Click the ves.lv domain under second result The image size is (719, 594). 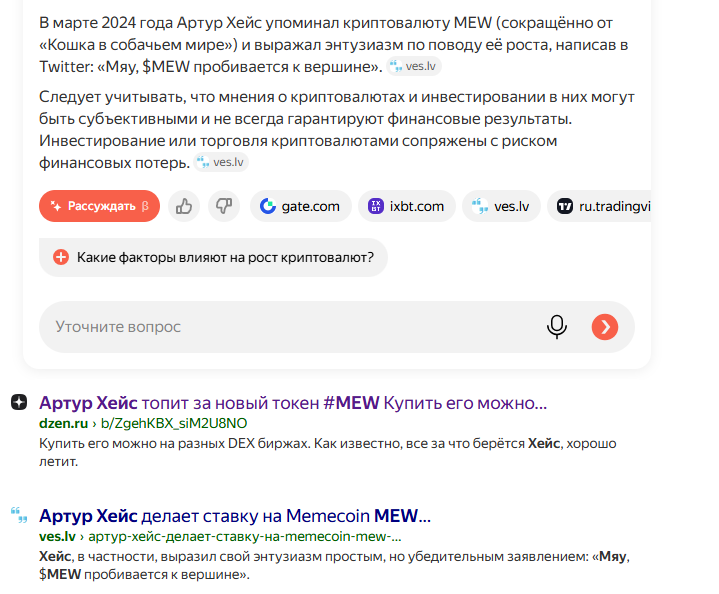57,536
